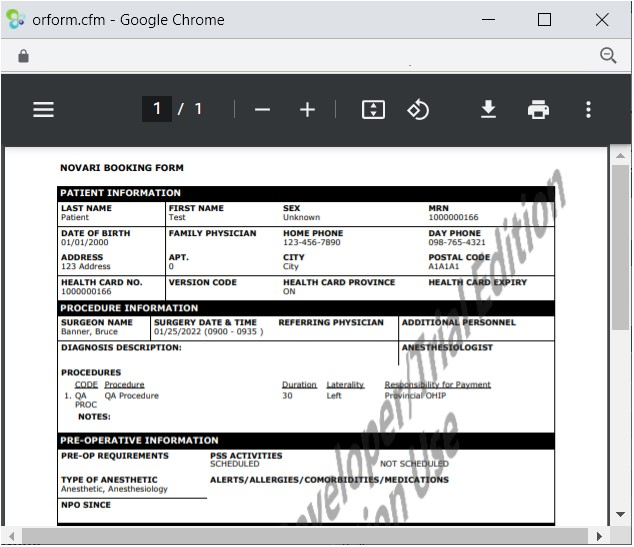This screenshot has width=634, height=547.
Task: Click the PSS ACTIVITIES label
Action: coord(246,456)
